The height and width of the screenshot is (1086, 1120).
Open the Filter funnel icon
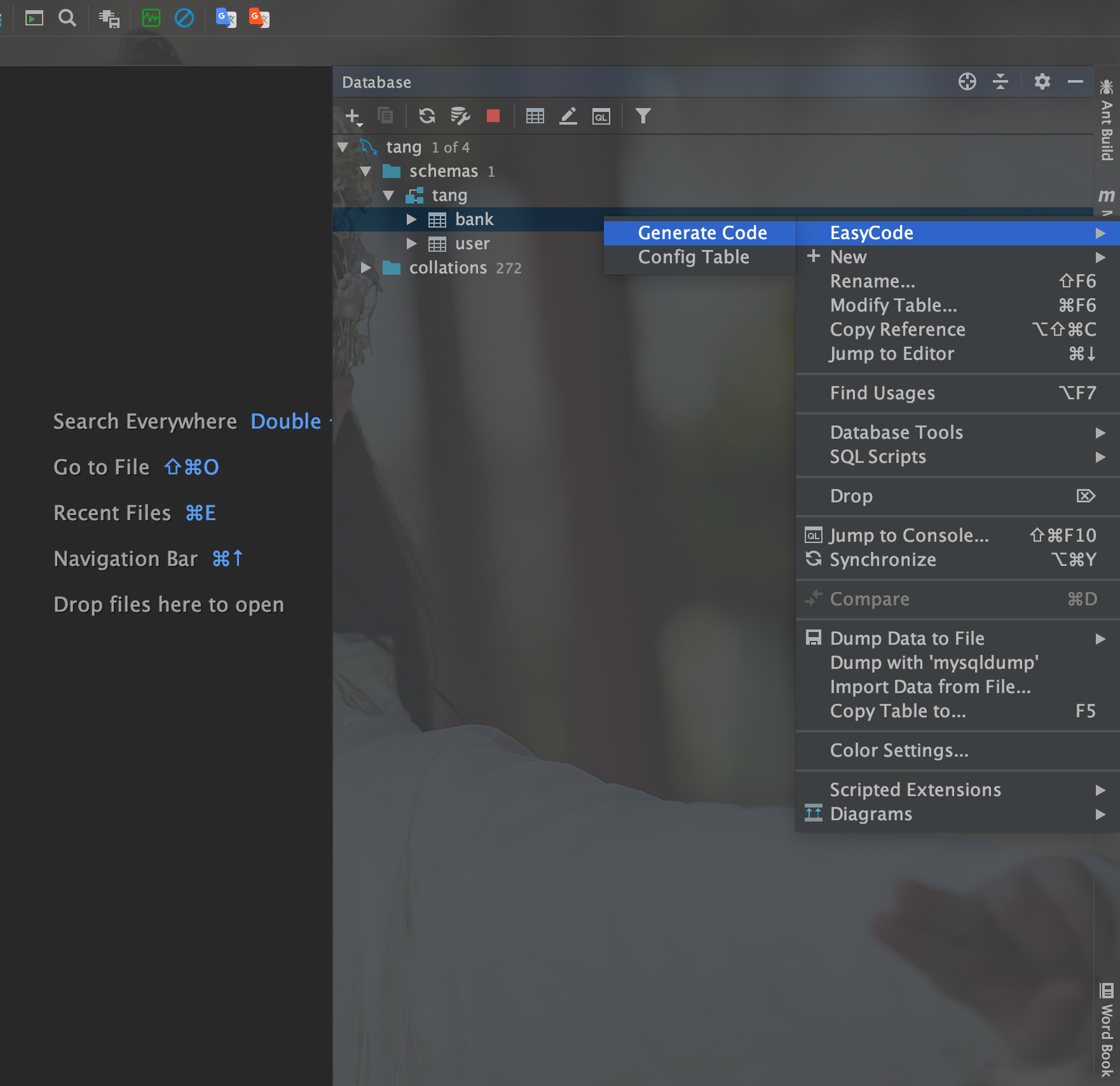643,116
